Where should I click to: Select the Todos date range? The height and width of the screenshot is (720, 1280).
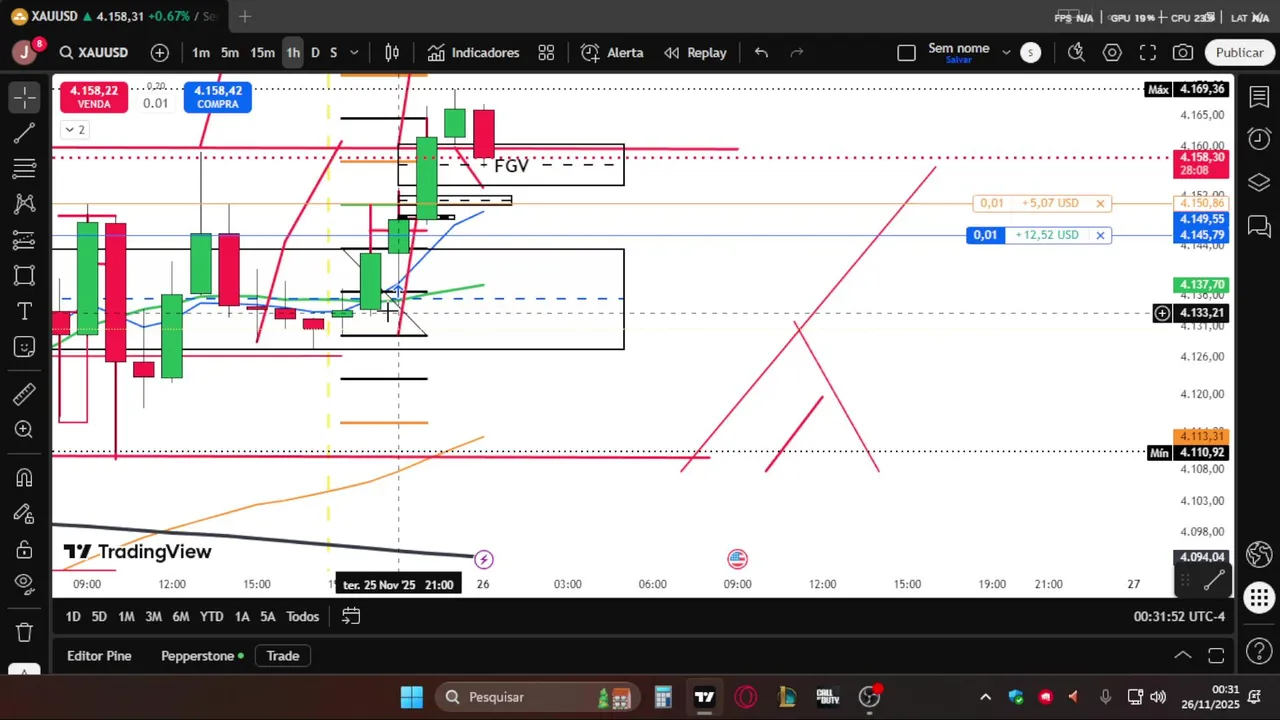(302, 617)
